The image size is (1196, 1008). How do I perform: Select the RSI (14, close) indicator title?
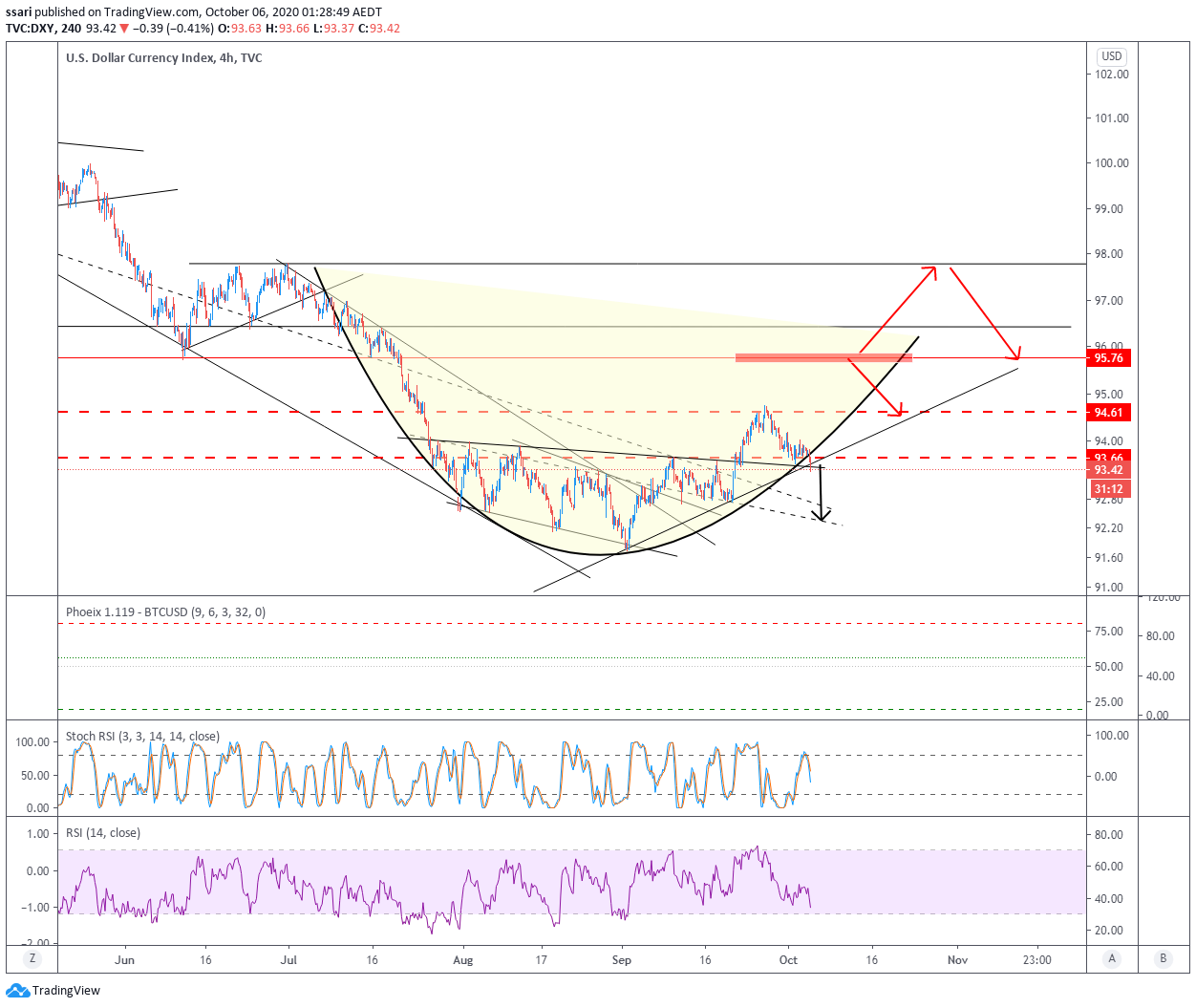pyautogui.click(x=103, y=833)
